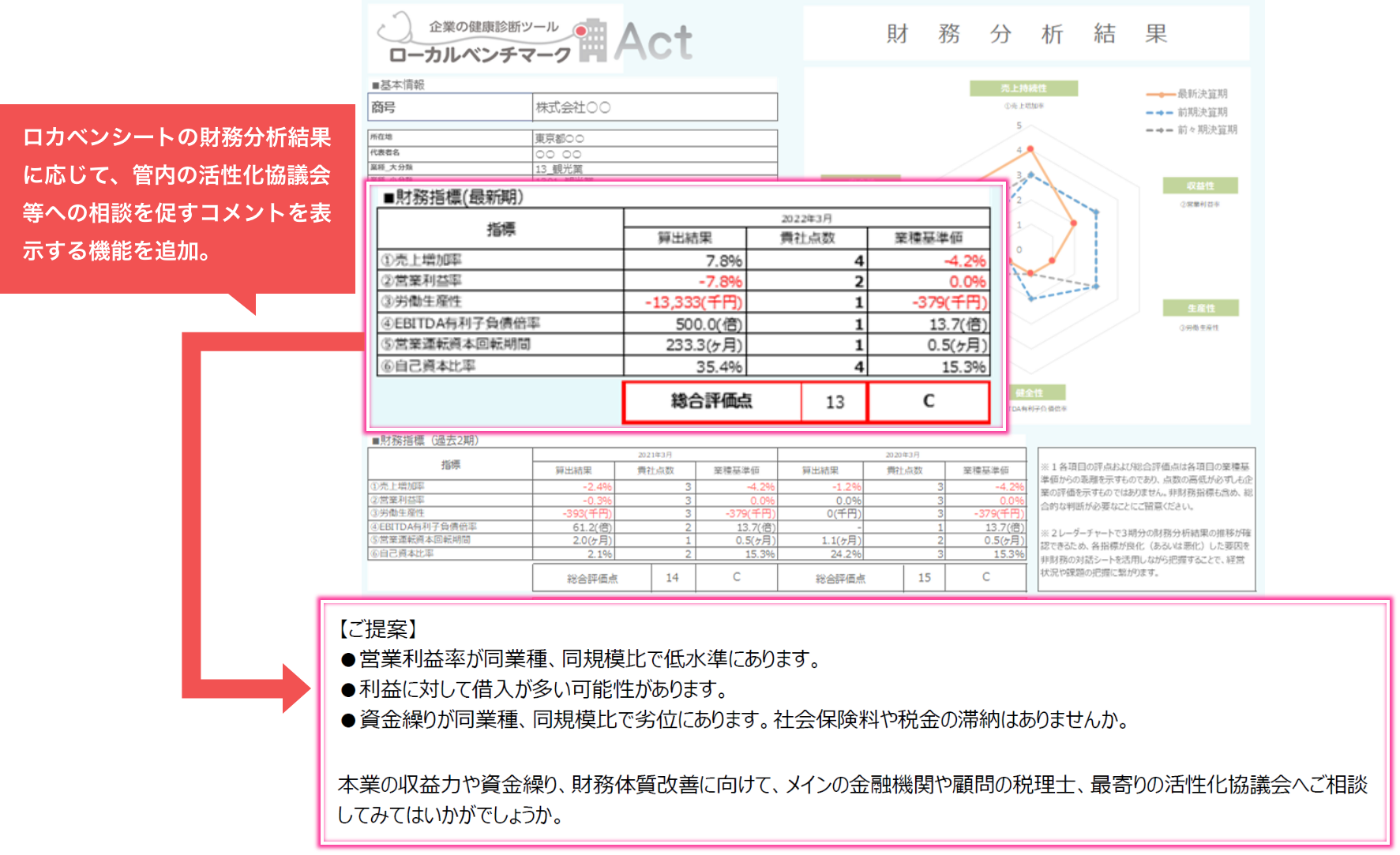Click the past total score 15

(x=924, y=577)
